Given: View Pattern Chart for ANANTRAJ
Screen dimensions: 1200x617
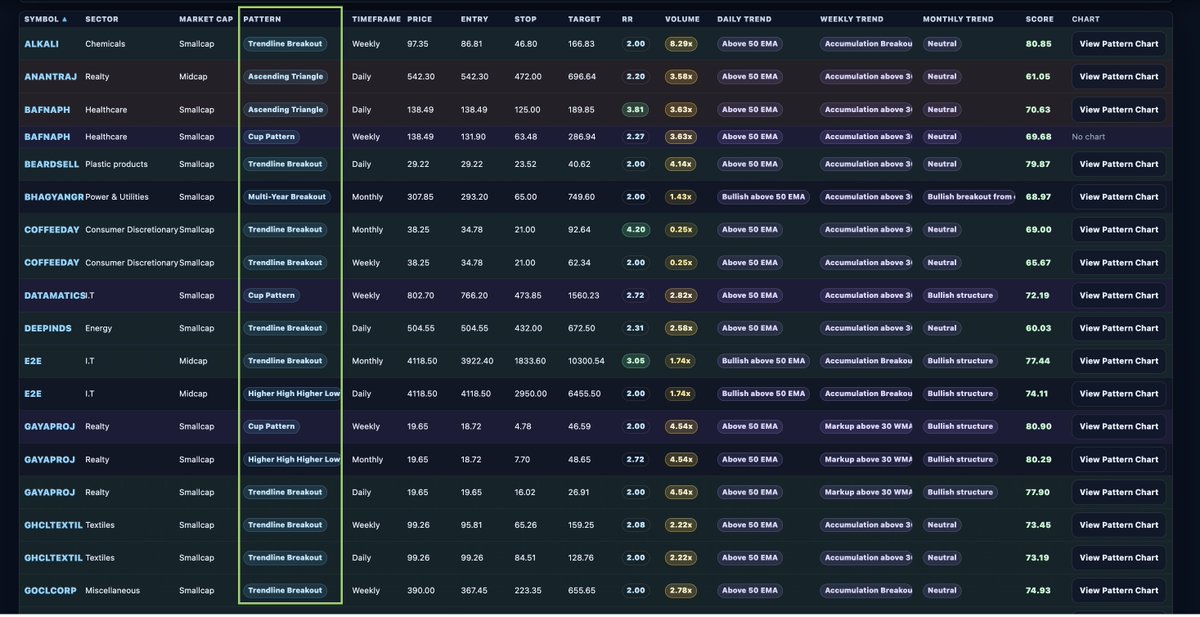Looking at the screenshot, I should [1118, 76].
